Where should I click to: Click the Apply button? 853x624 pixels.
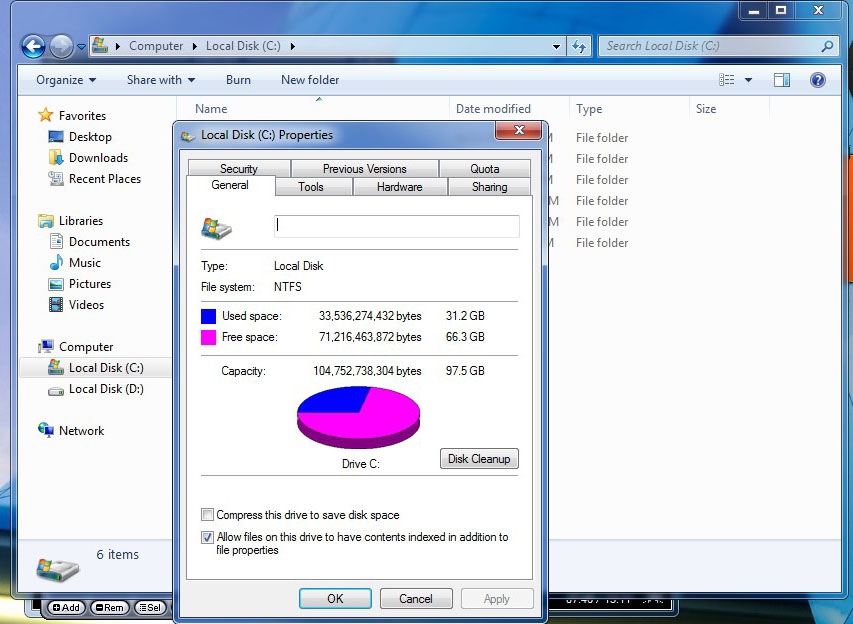[x=497, y=598]
